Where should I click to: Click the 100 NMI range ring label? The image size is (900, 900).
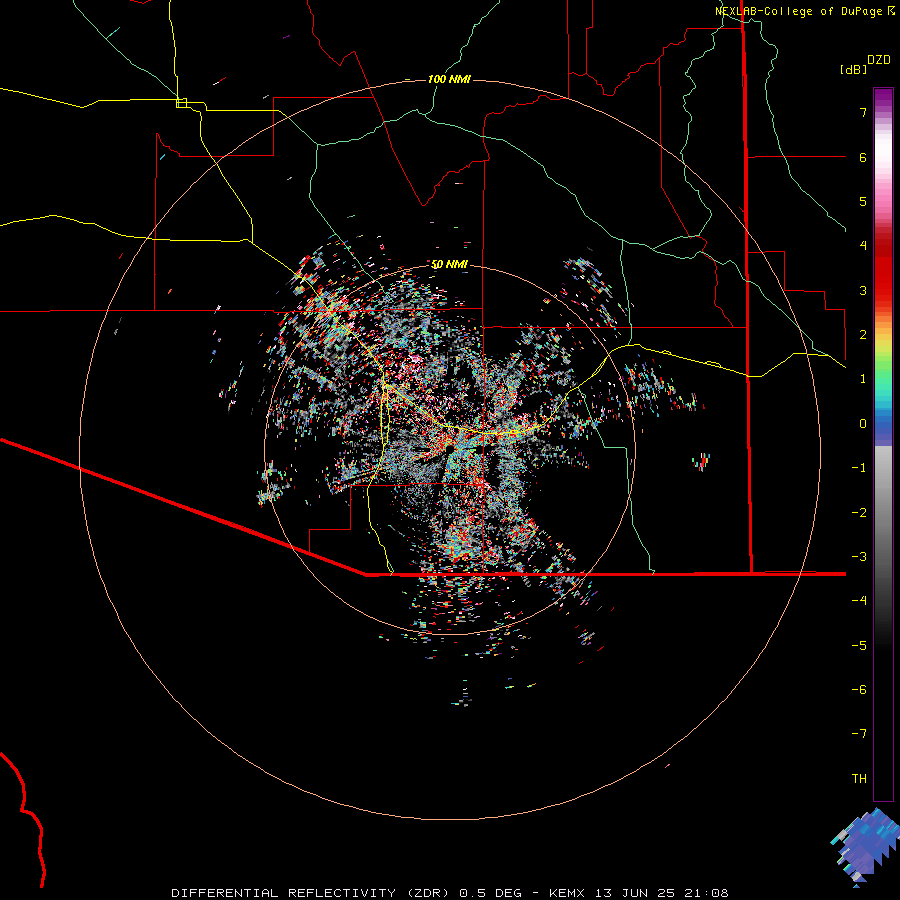click(449, 79)
